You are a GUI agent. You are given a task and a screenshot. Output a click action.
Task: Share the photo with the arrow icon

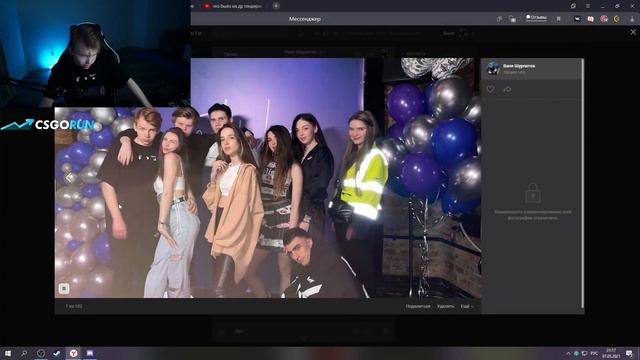coord(507,89)
